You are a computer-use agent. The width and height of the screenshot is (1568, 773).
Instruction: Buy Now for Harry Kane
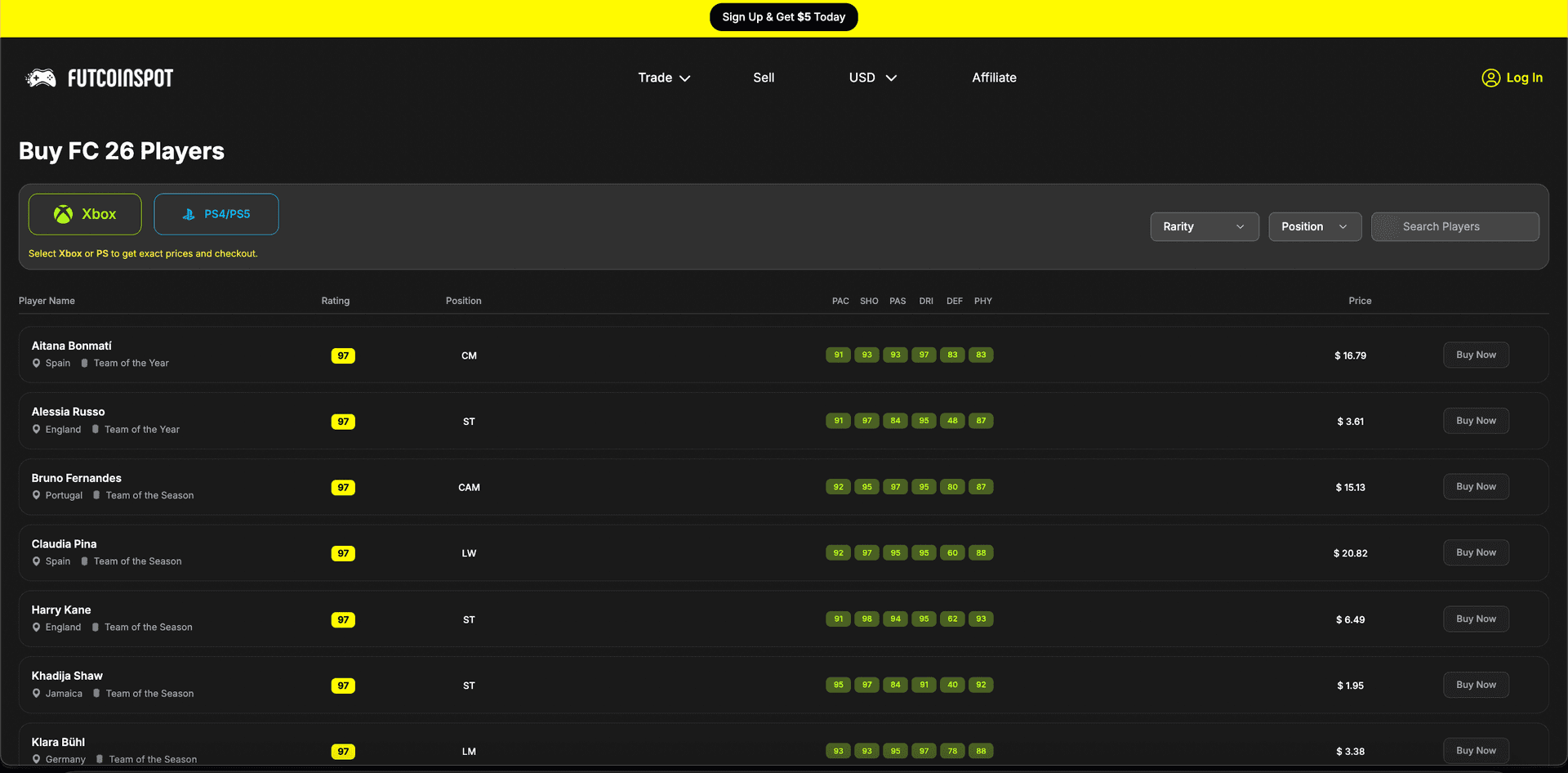1476,619
